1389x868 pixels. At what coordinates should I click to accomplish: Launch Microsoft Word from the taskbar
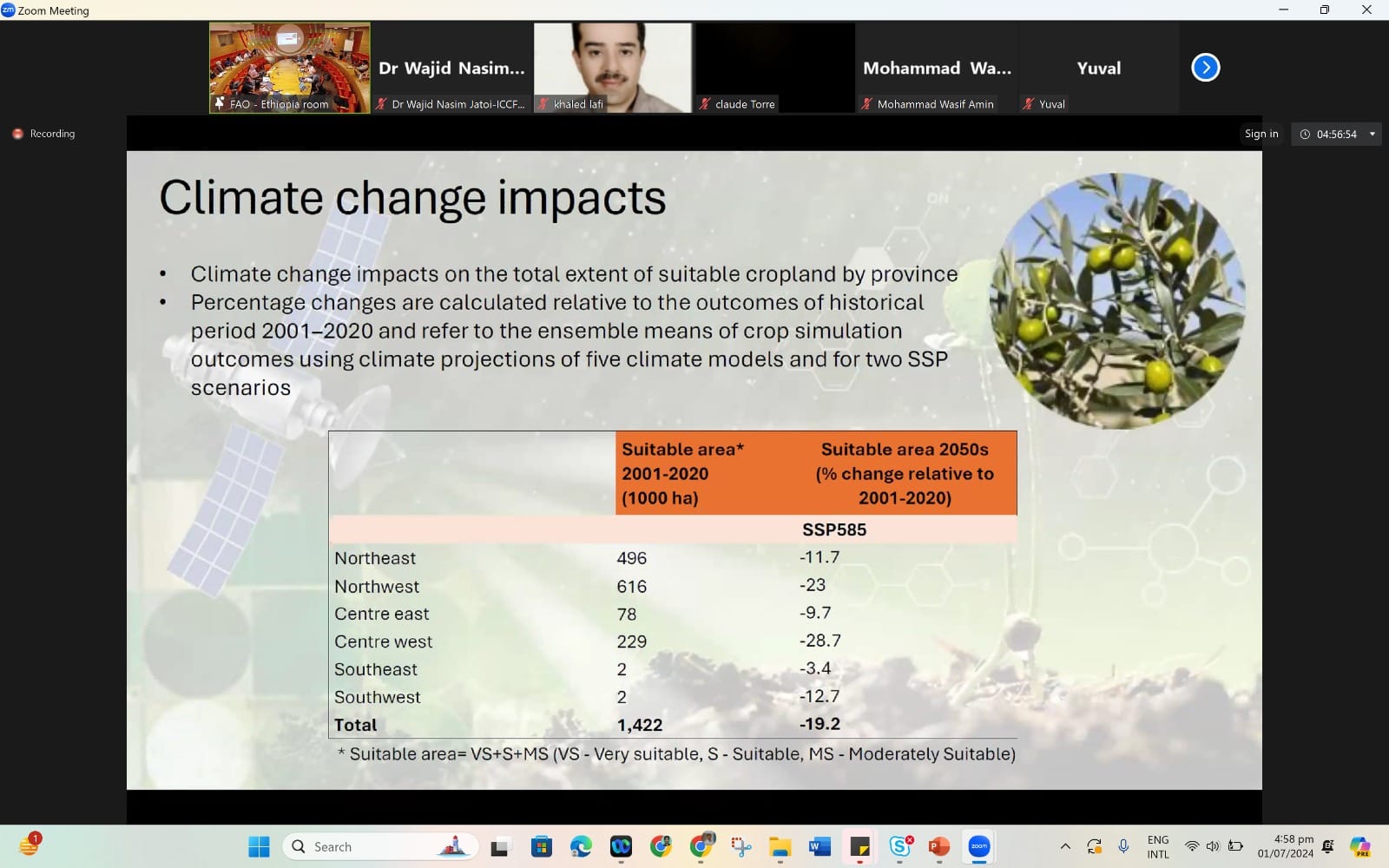(820, 846)
